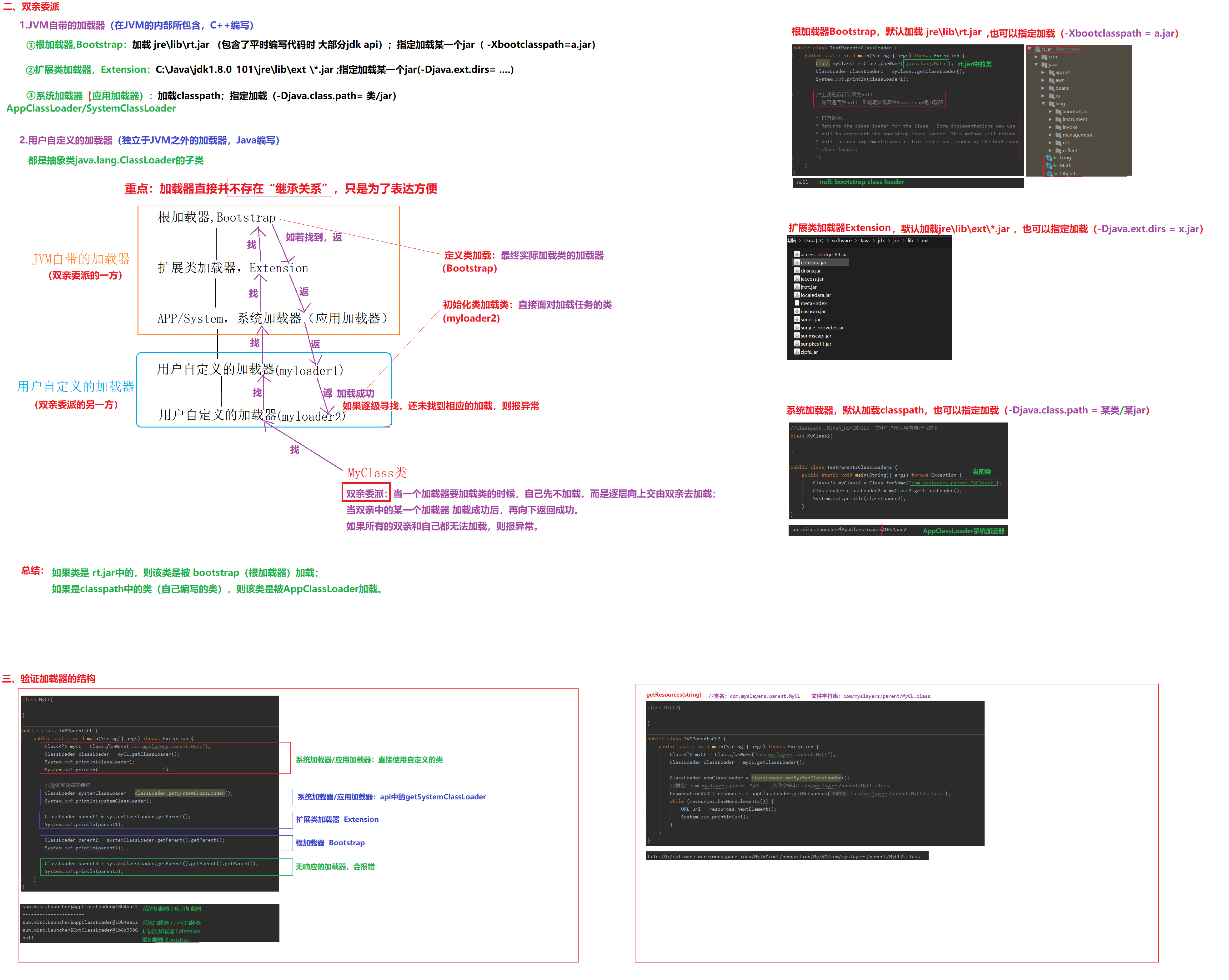
Task: Collapse the rt.jar library root node
Action: tap(1030, 49)
